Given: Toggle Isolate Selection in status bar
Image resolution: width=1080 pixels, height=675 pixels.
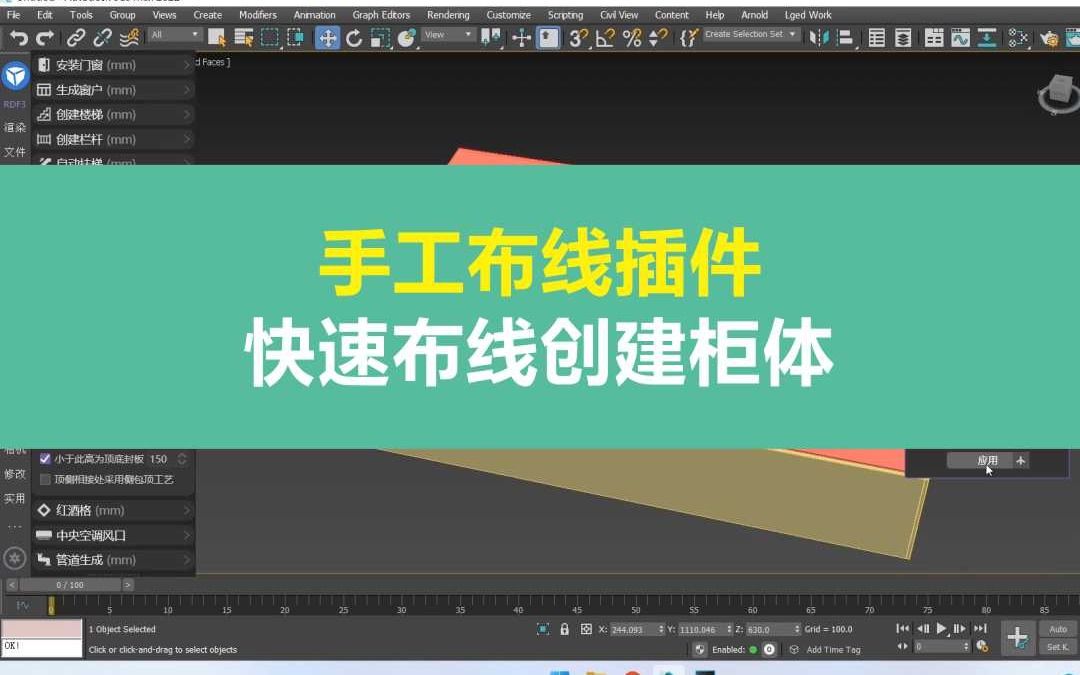Looking at the screenshot, I should (543, 629).
